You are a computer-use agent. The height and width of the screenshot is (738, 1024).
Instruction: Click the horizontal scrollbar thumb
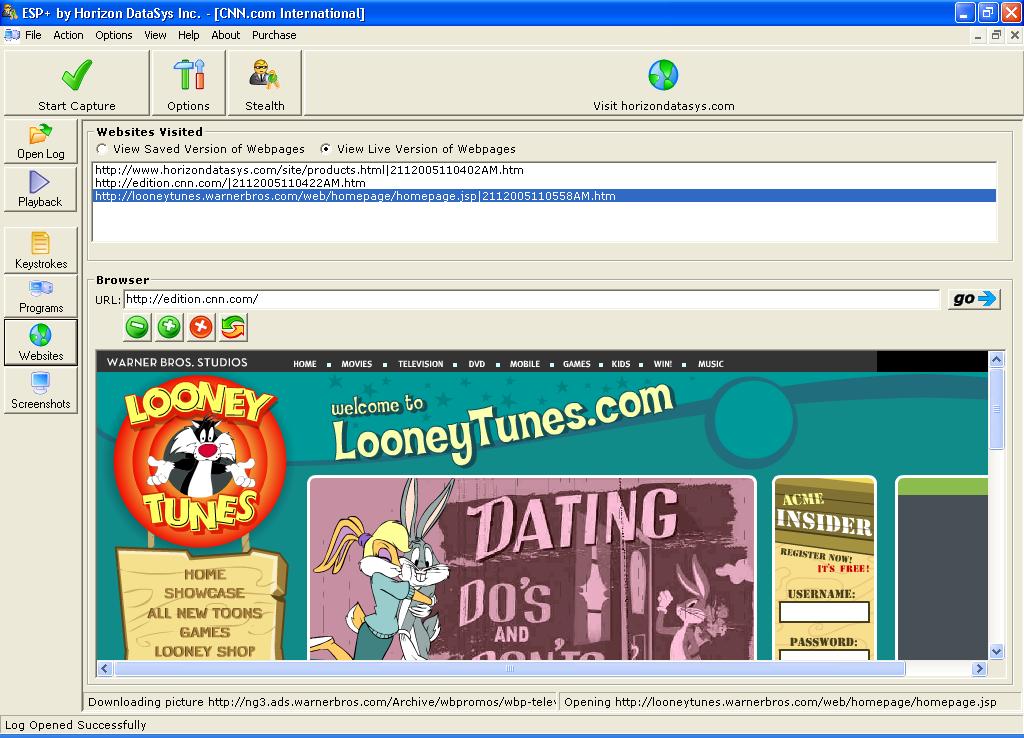coord(509,668)
